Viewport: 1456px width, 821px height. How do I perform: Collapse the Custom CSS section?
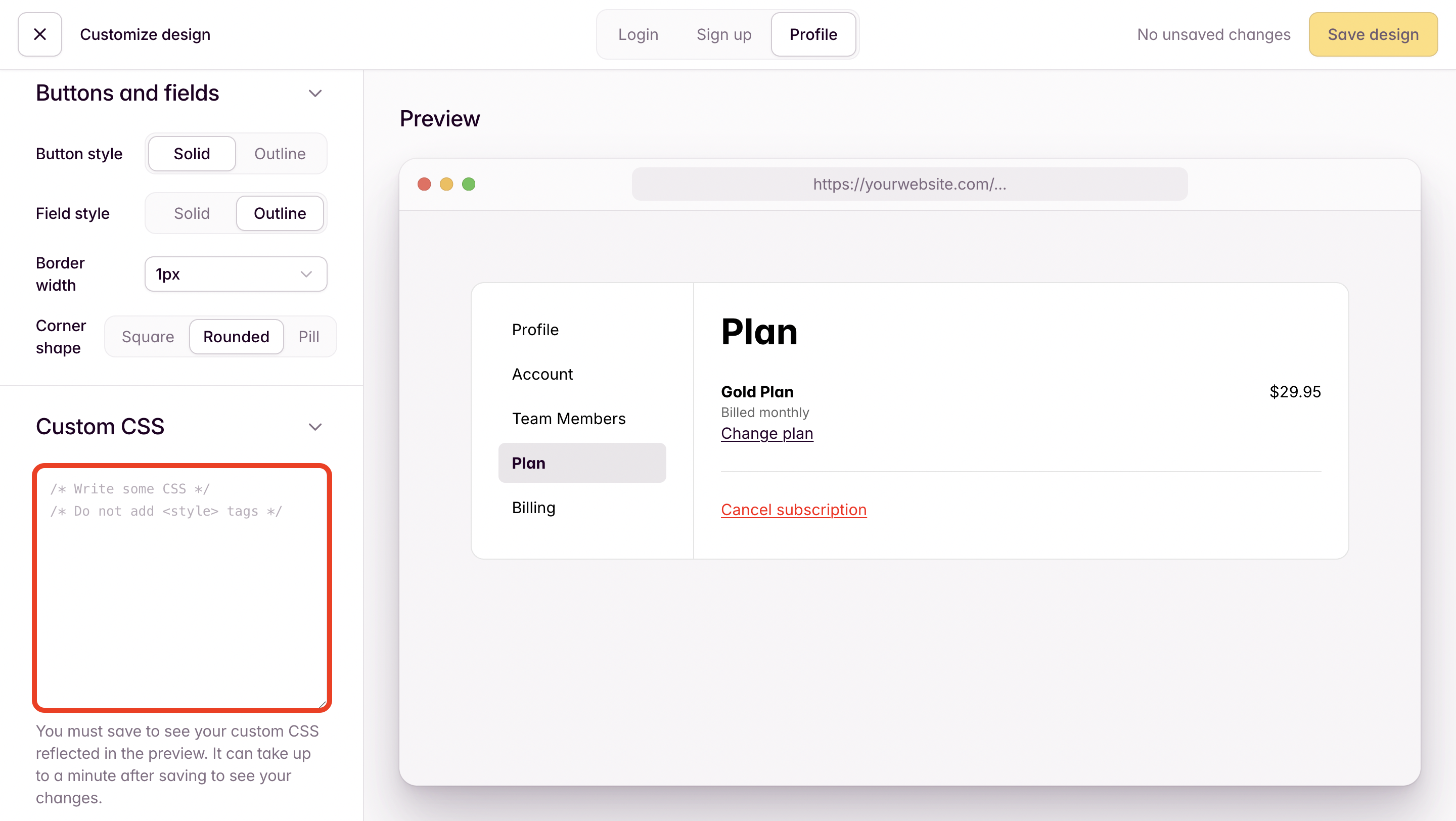point(315,427)
